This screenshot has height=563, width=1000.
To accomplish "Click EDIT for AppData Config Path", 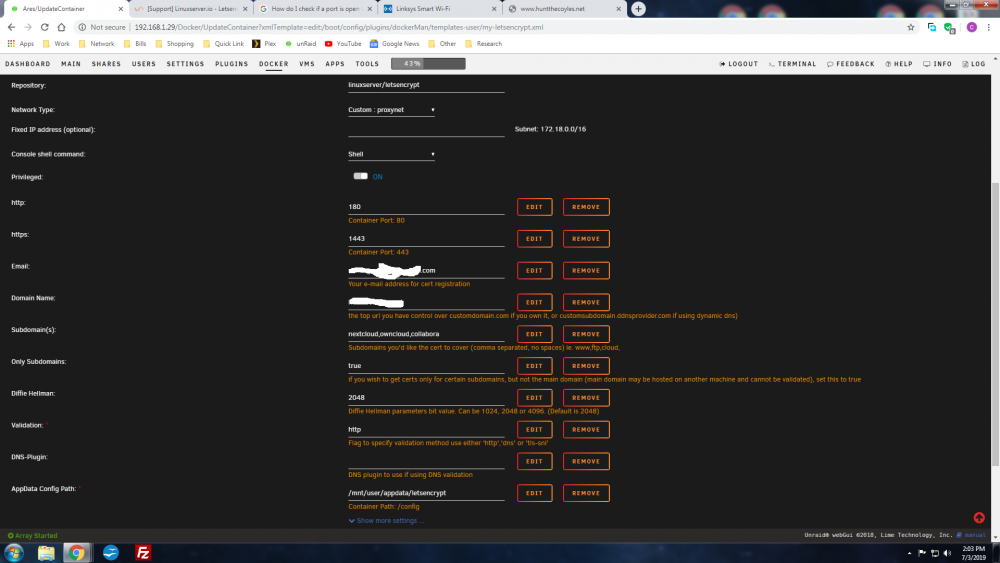I will (534, 494).
